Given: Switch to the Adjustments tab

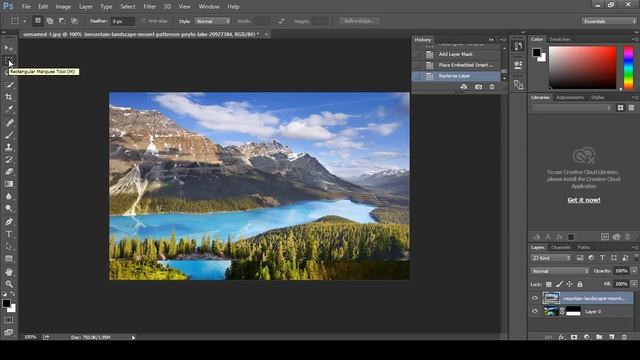Looking at the screenshot, I should (x=570, y=98).
